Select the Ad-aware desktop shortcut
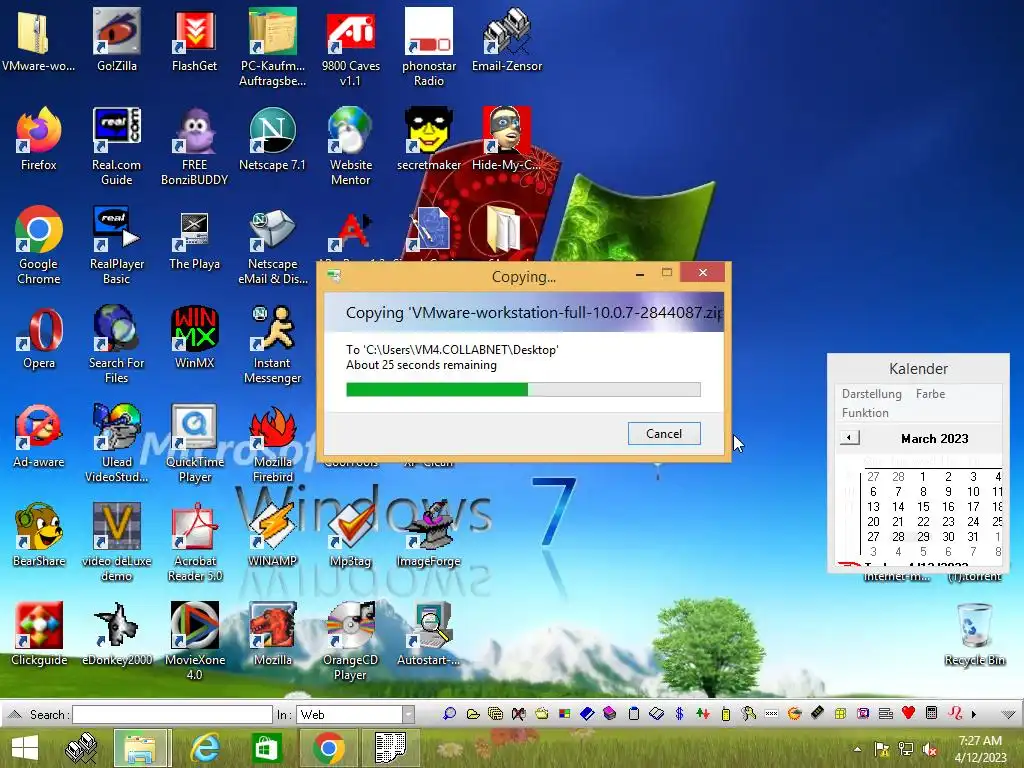Screen dimensions: 1024x768 [x=39, y=436]
